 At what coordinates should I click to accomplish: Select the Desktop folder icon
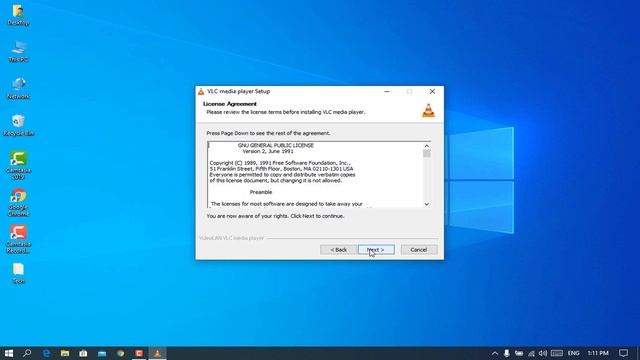[x=18, y=15]
